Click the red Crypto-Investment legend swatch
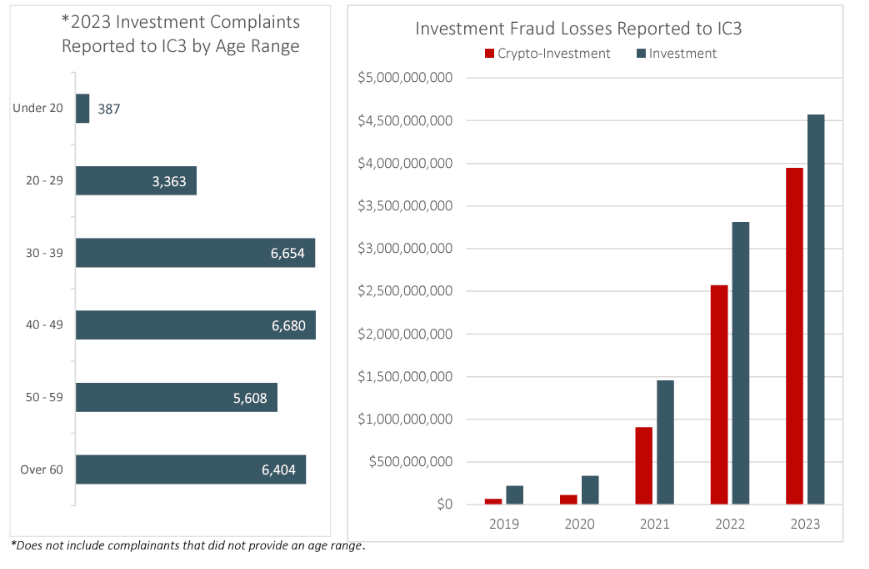 pos(490,54)
